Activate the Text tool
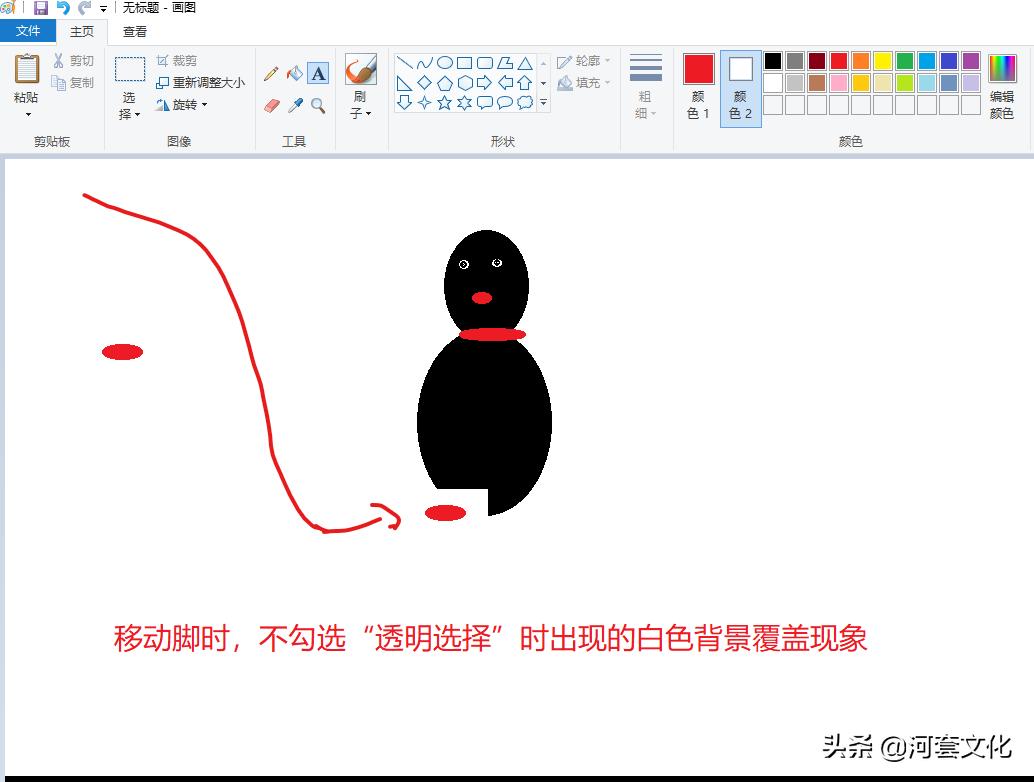The image size is (1034, 782). coord(317,73)
